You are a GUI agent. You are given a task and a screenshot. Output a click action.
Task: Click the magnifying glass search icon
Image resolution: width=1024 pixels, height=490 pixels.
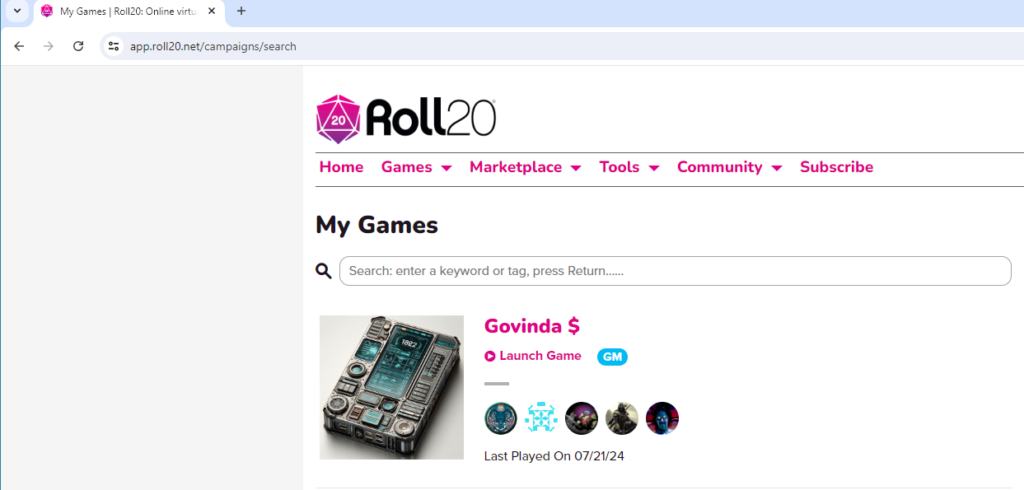[x=324, y=270]
